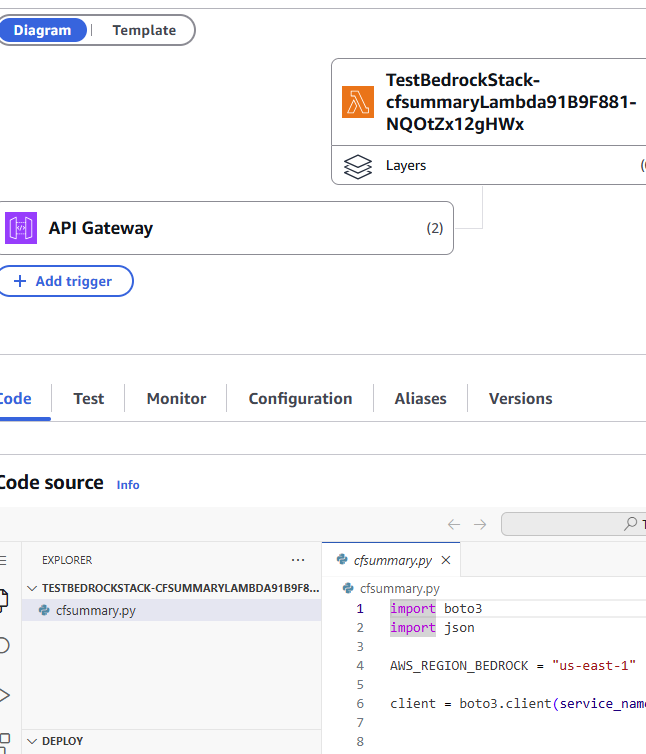Image resolution: width=646 pixels, height=754 pixels.
Task: Click the Add trigger button
Action: (66, 281)
